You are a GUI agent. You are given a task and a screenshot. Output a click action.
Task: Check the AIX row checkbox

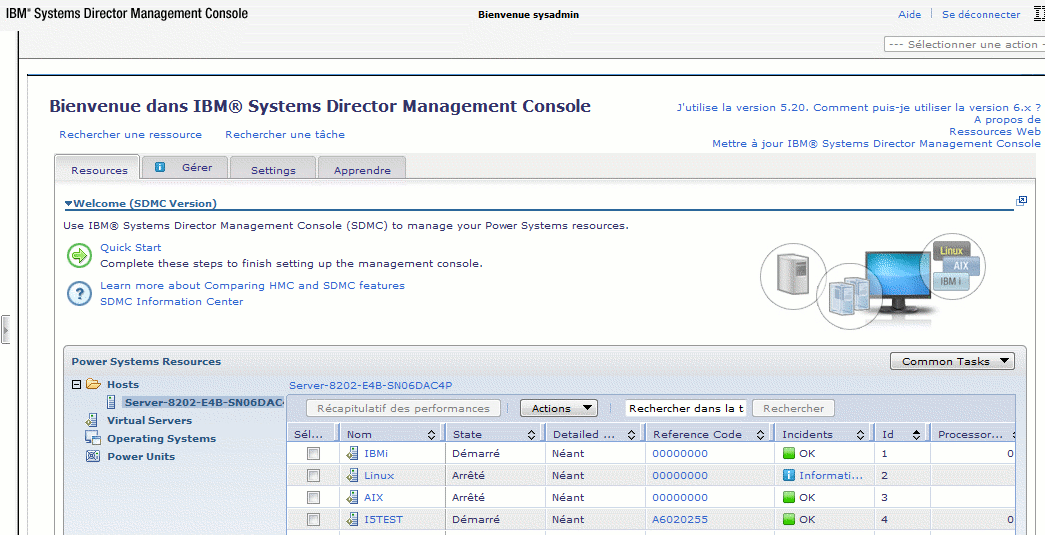pyautogui.click(x=313, y=498)
